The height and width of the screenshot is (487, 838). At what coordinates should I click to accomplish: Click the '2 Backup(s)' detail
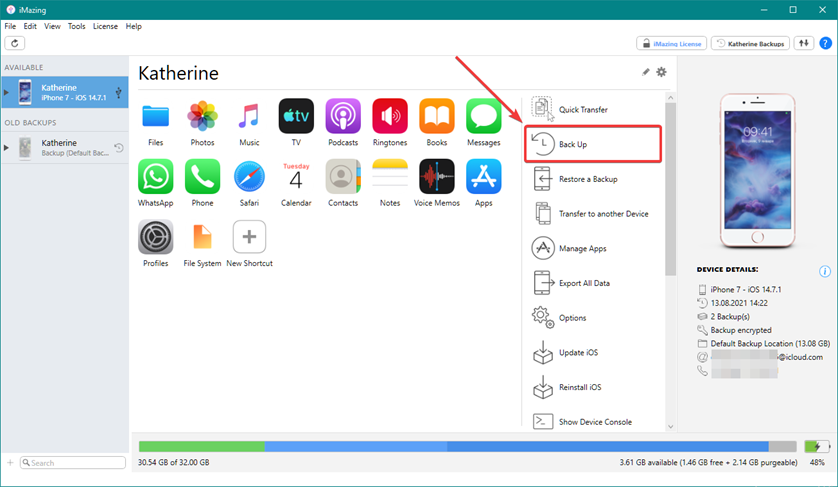click(730, 316)
